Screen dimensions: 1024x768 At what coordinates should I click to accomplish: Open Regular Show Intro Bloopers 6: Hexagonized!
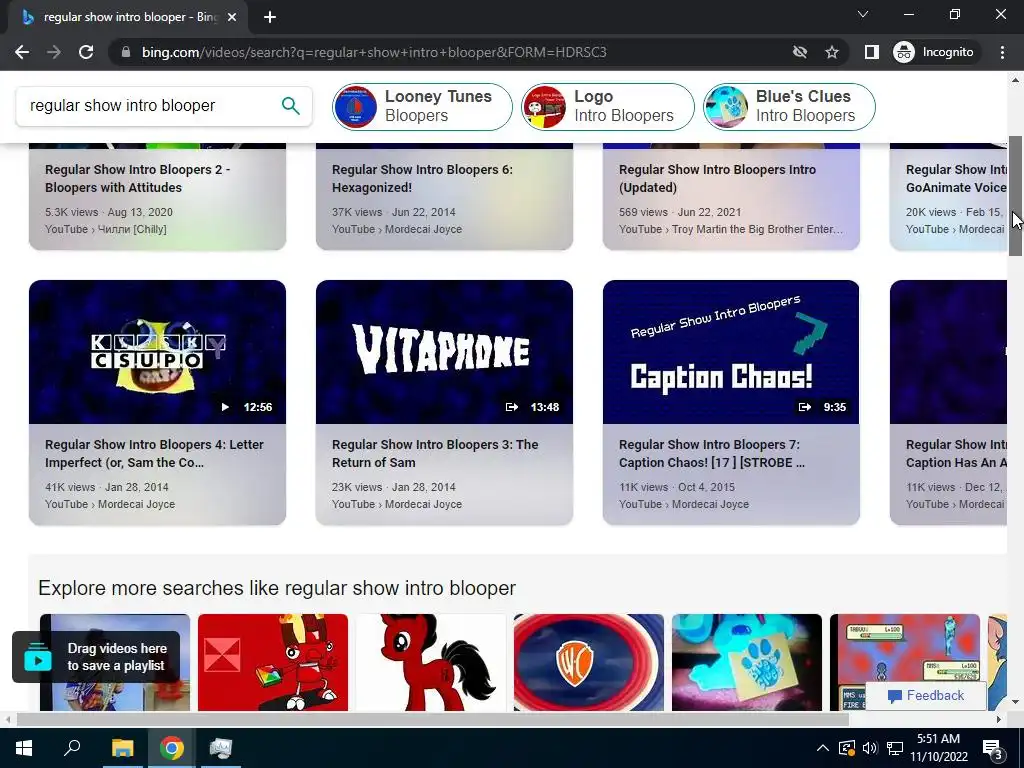[422, 178]
